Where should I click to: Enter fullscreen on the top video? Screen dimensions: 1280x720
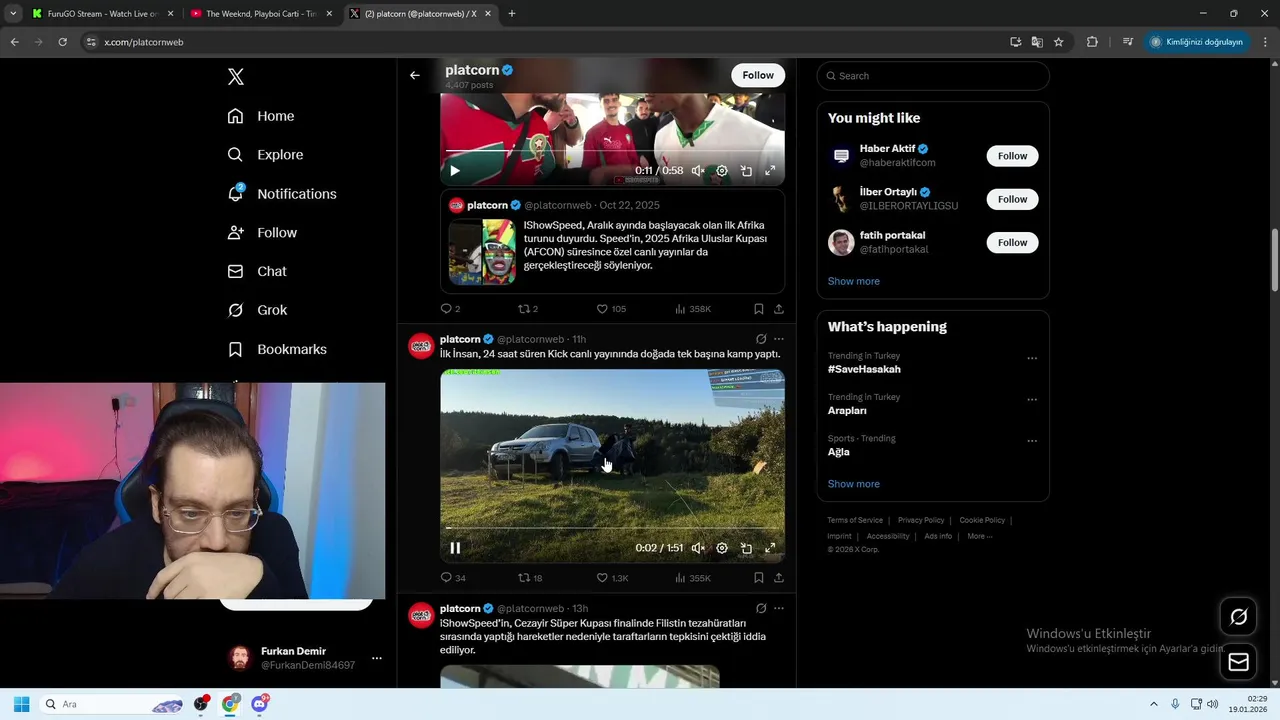pos(770,171)
